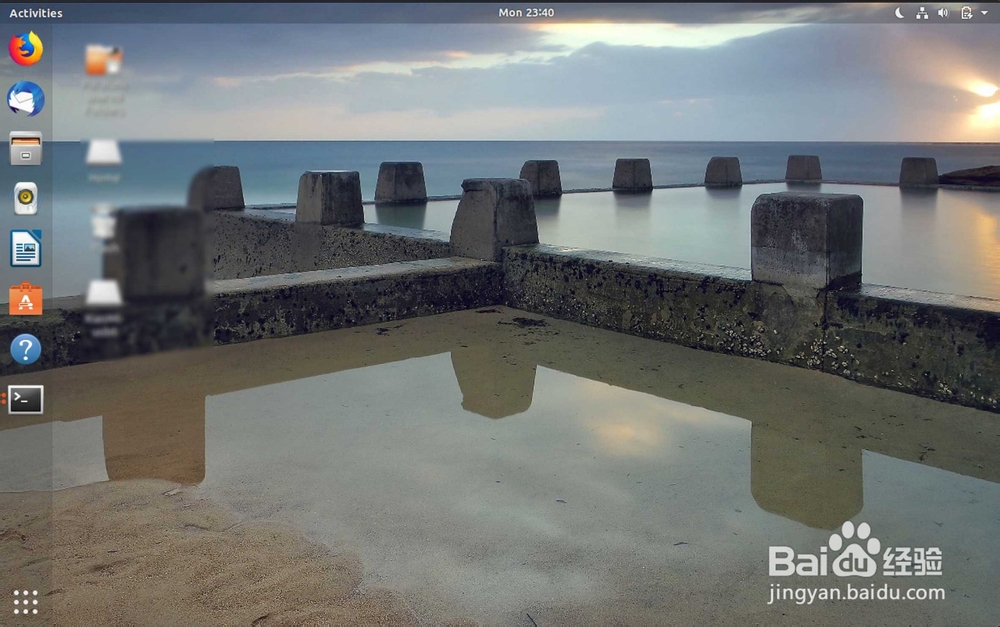Launch Firefox from the dock

point(26,48)
